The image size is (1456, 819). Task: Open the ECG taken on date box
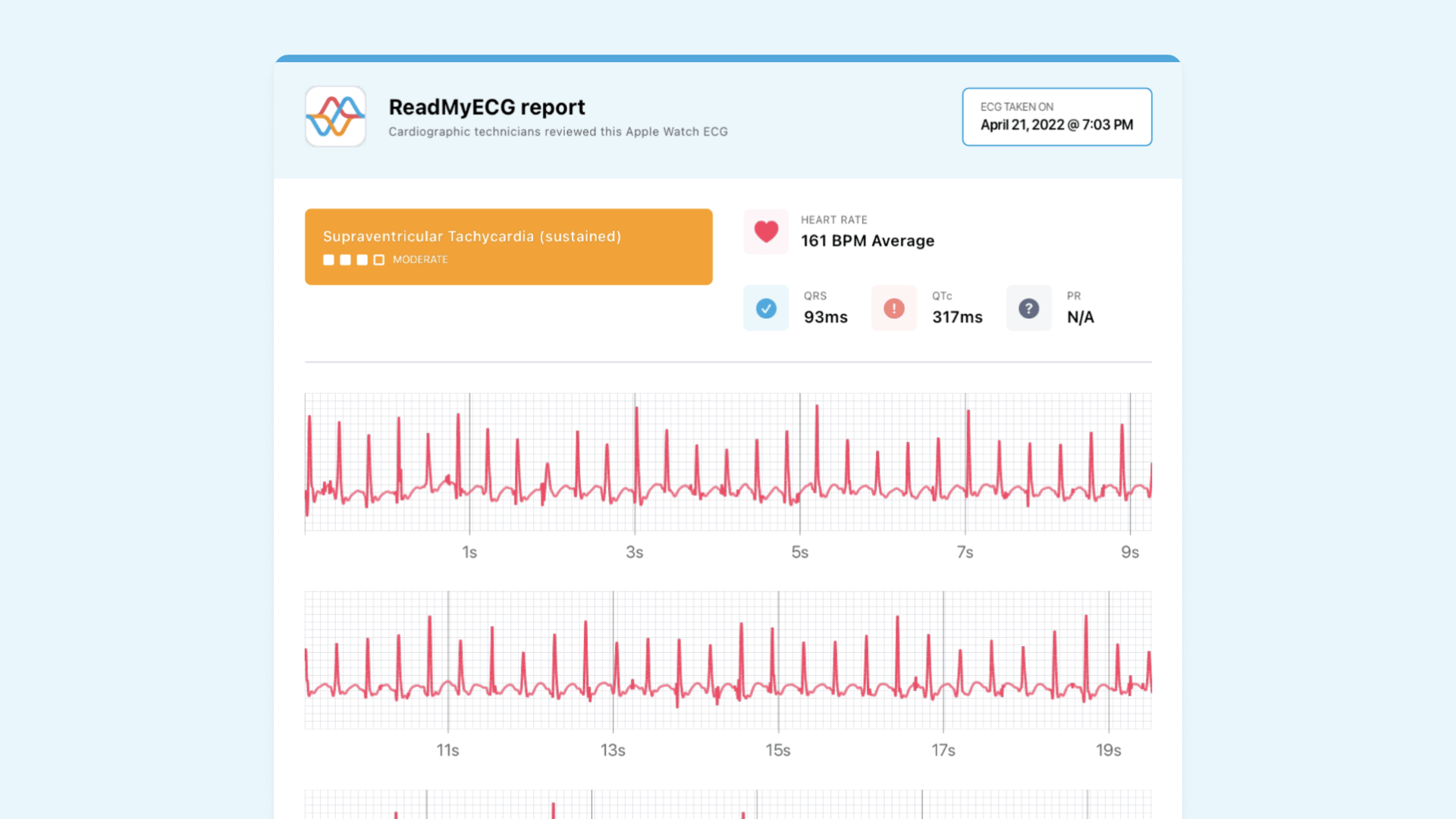point(1057,117)
